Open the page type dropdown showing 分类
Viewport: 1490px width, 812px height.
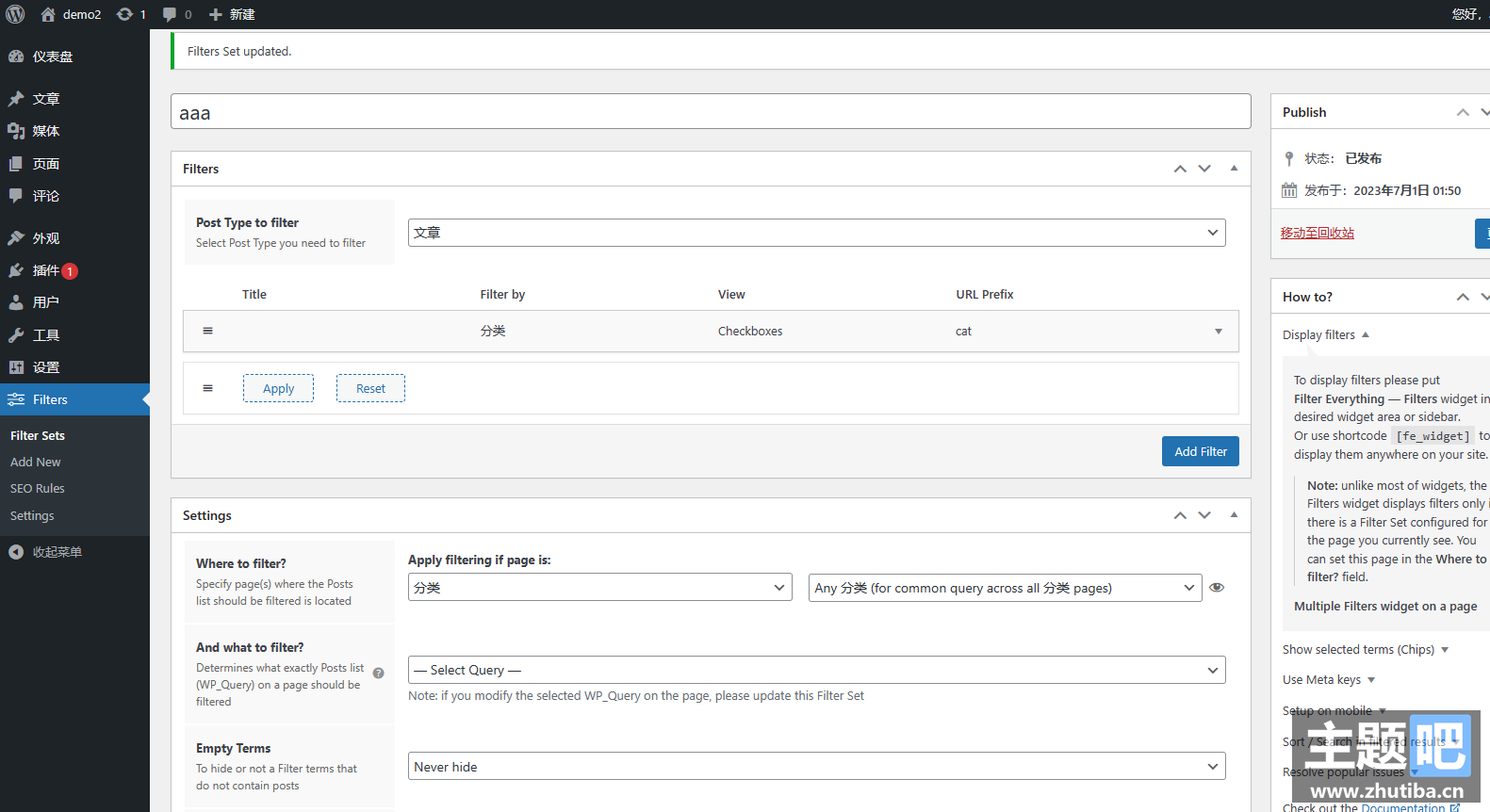[600, 587]
